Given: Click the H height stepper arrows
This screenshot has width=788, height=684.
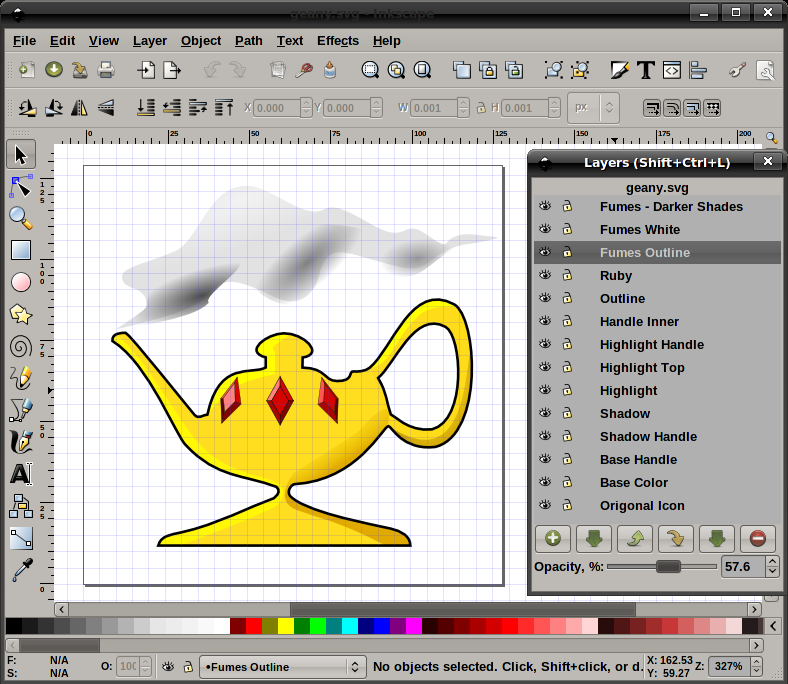Looking at the screenshot, I should [x=554, y=108].
